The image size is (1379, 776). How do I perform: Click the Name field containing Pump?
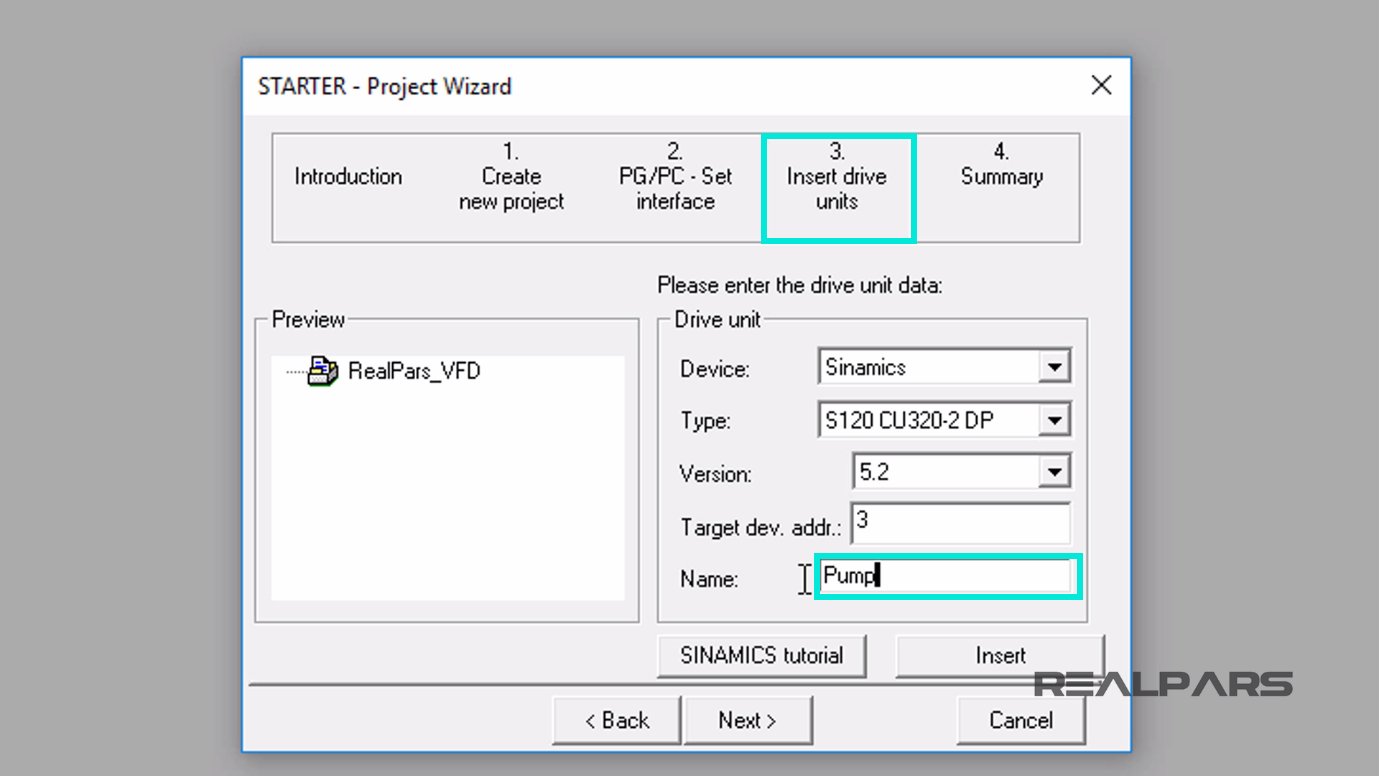point(947,576)
